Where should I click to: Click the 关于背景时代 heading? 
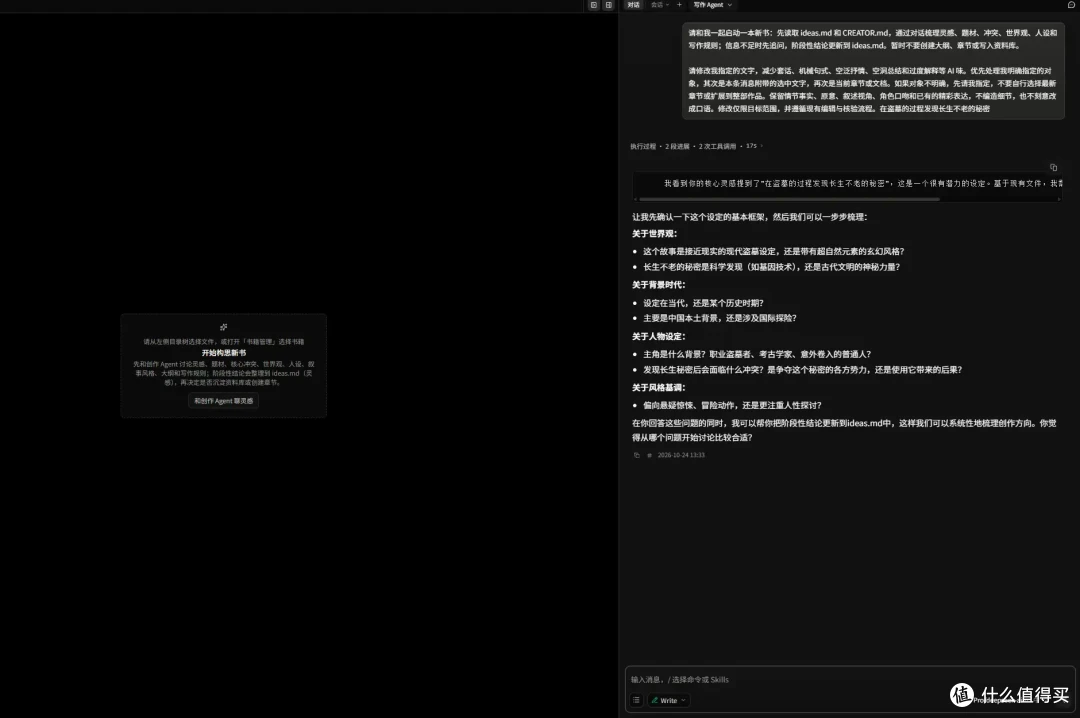658,285
